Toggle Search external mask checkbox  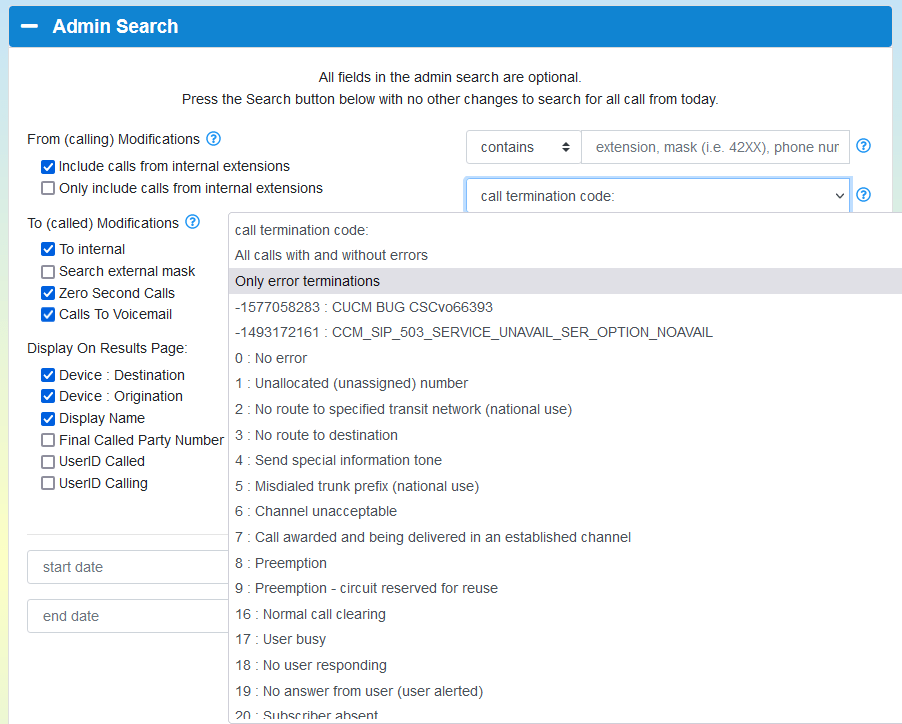48,271
